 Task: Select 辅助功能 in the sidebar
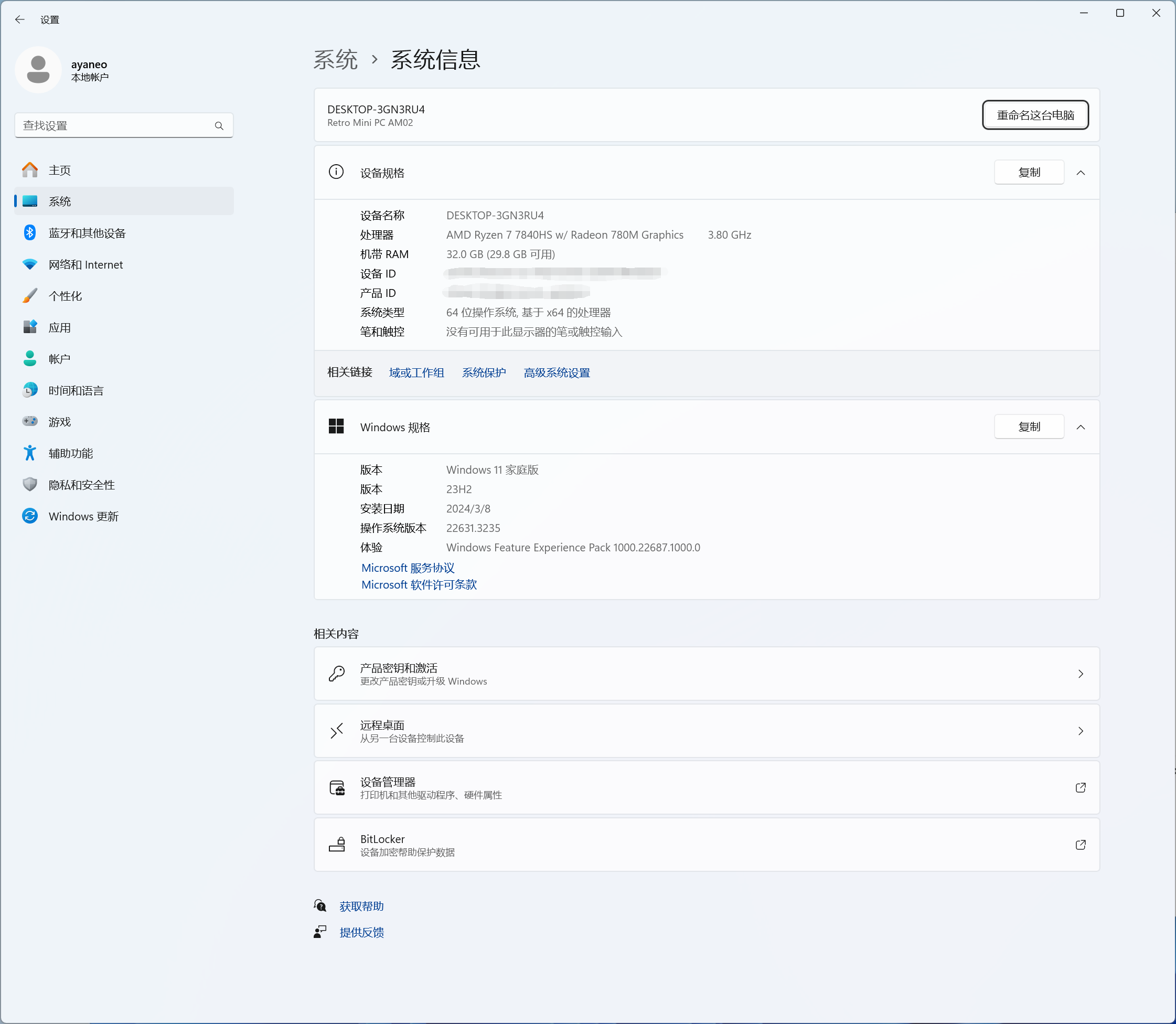pyautogui.click(x=124, y=453)
